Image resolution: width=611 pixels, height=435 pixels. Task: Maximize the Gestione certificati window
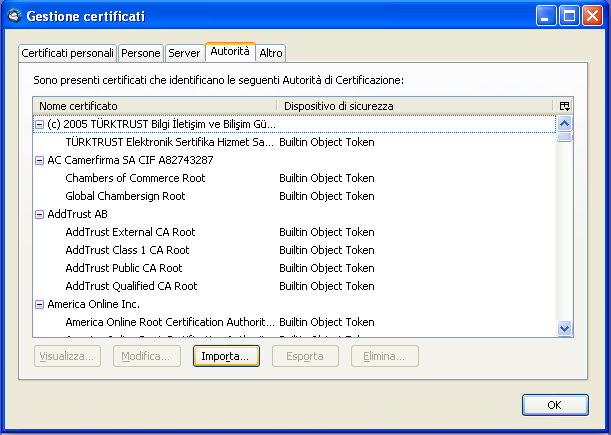pos(568,16)
